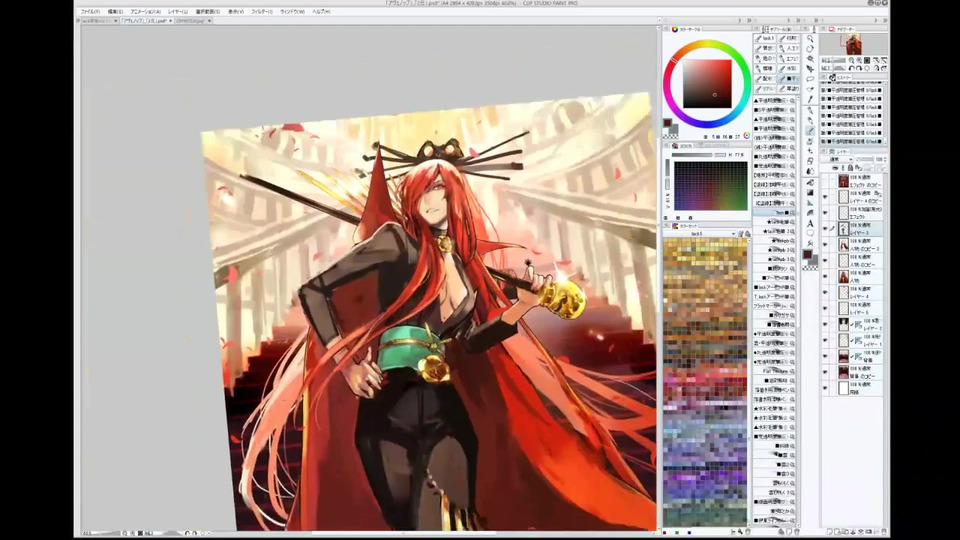Image resolution: width=960 pixels, height=540 pixels.
Task: Adjust layer opacity value stepper
Action: (885, 159)
